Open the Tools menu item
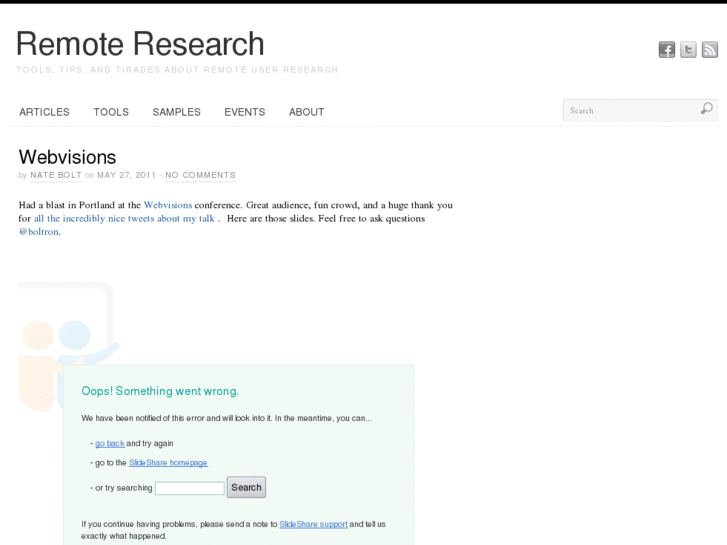 (111, 112)
